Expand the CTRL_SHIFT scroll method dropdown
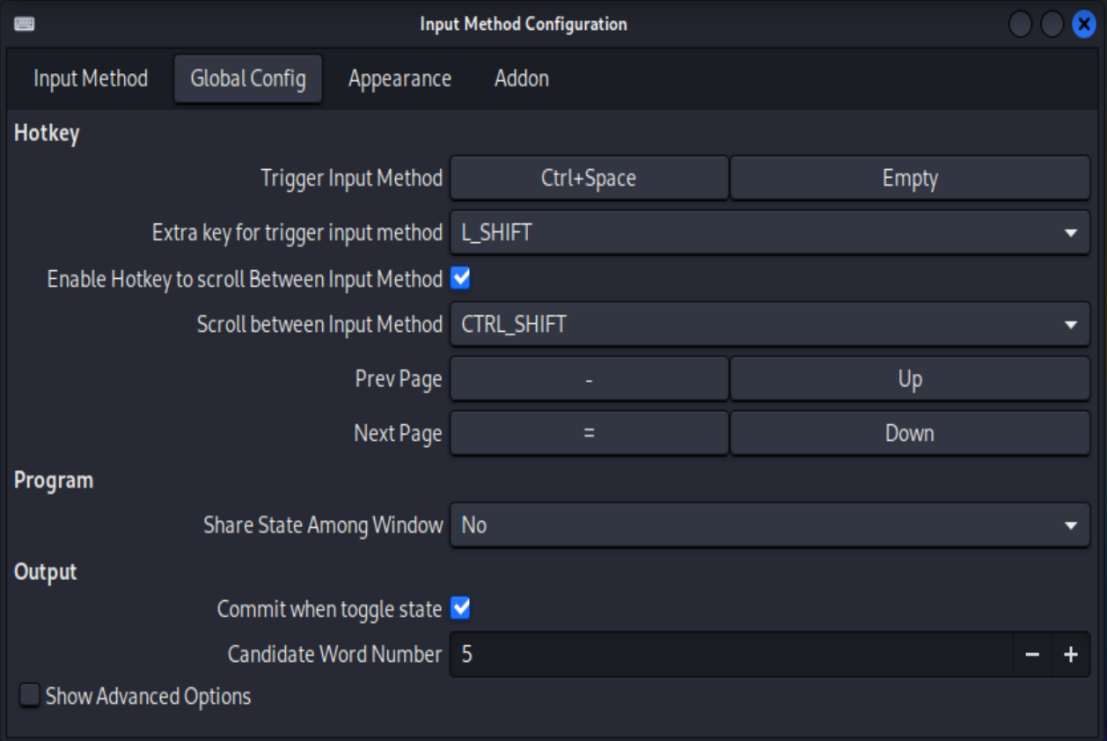This screenshot has height=741, width=1108. 770,324
